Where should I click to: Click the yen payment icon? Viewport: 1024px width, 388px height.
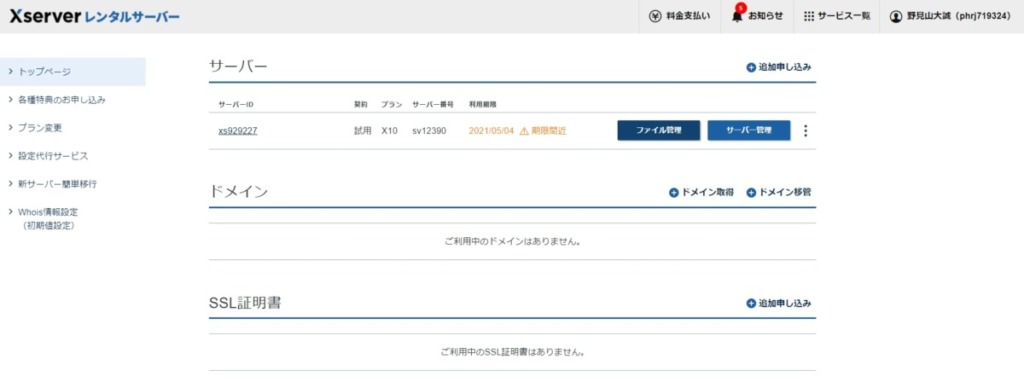[655, 16]
